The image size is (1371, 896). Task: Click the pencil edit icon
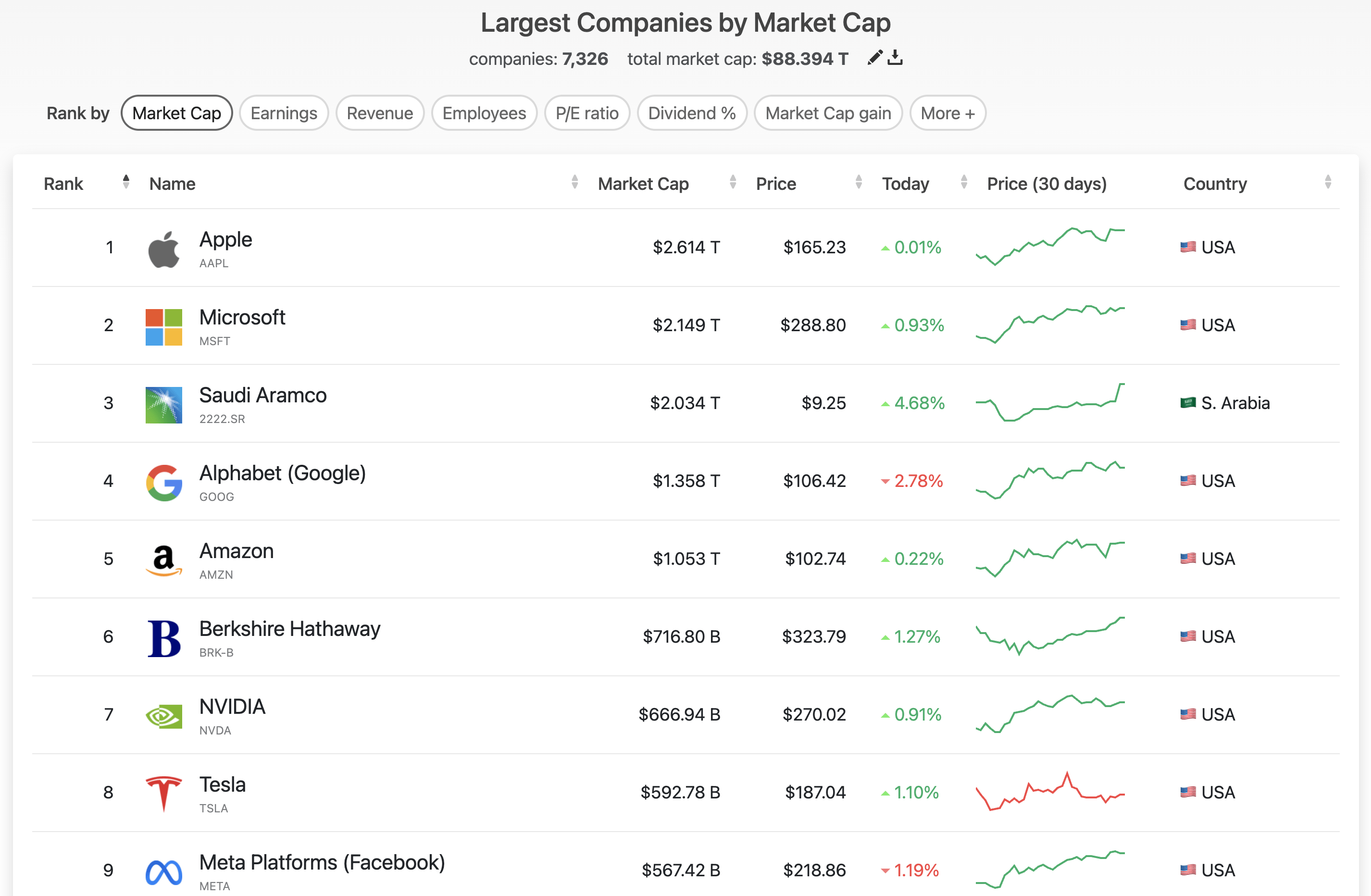874,58
